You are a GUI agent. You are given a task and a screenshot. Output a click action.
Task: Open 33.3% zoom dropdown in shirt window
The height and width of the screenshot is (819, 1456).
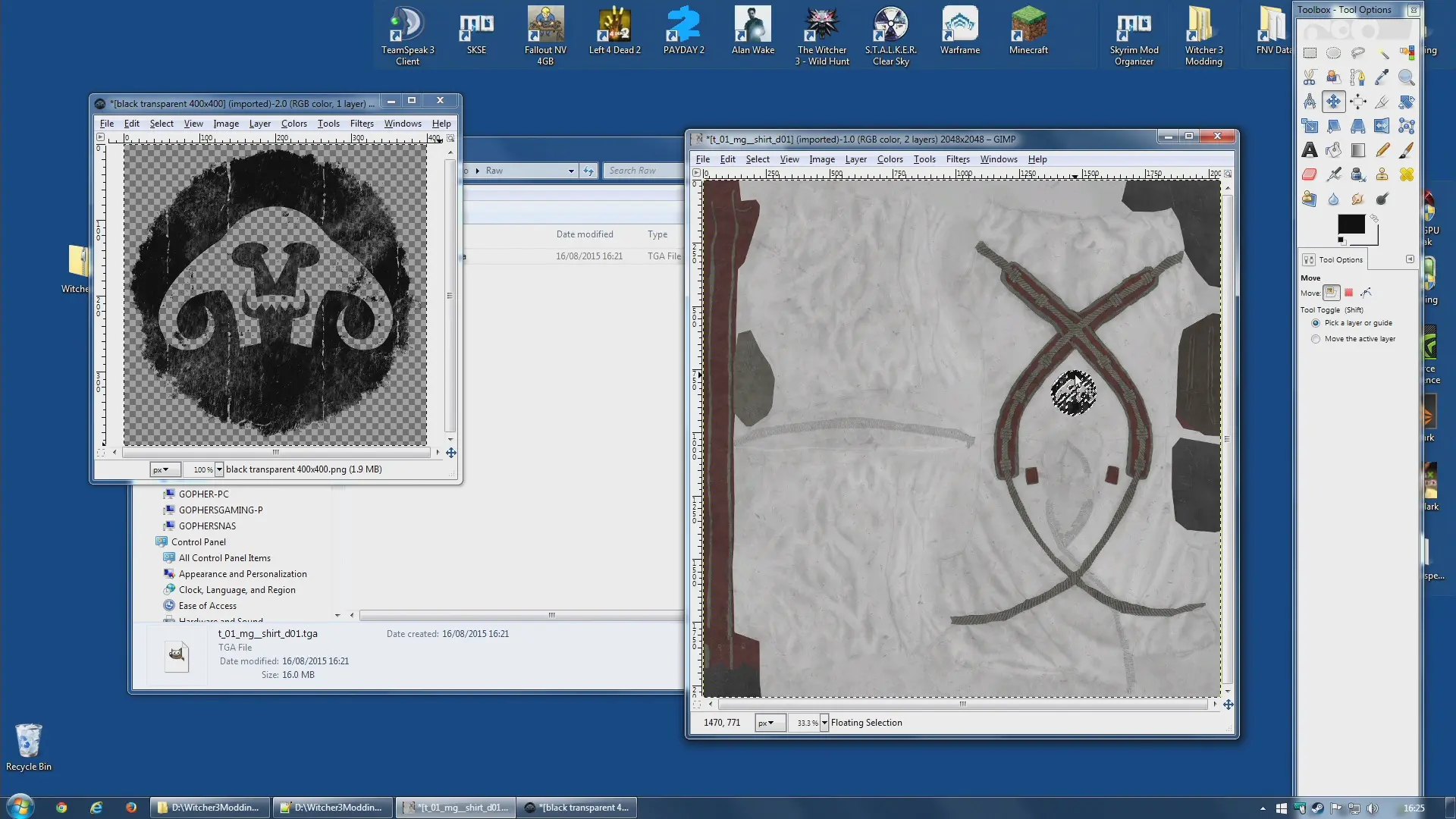824,723
